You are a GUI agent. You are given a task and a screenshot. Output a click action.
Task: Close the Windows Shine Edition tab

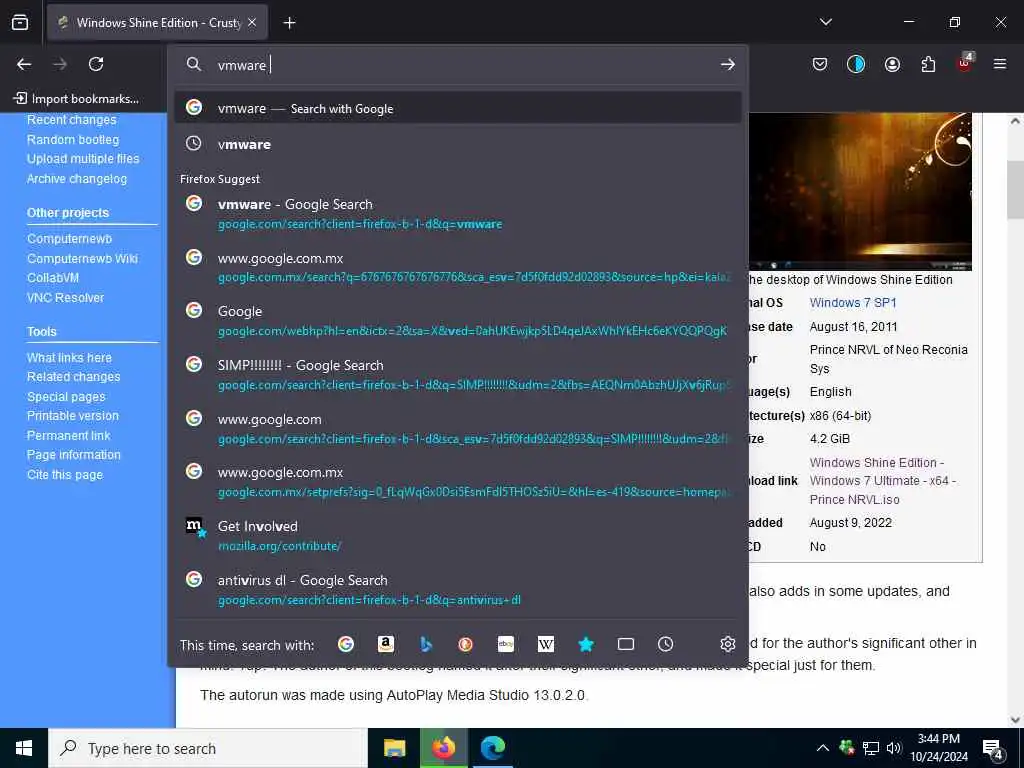point(252,22)
